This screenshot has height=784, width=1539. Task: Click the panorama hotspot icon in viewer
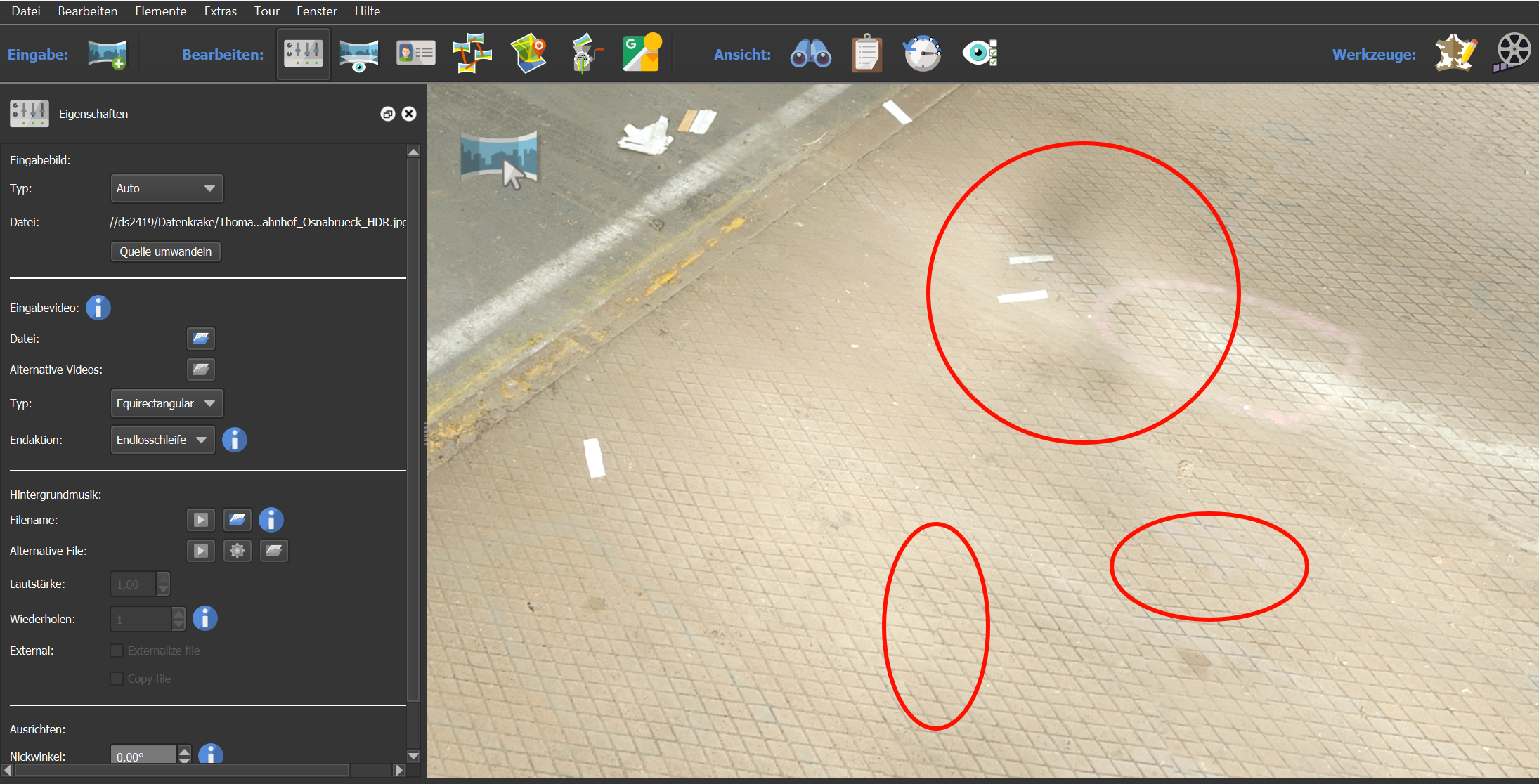click(x=500, y=160)
